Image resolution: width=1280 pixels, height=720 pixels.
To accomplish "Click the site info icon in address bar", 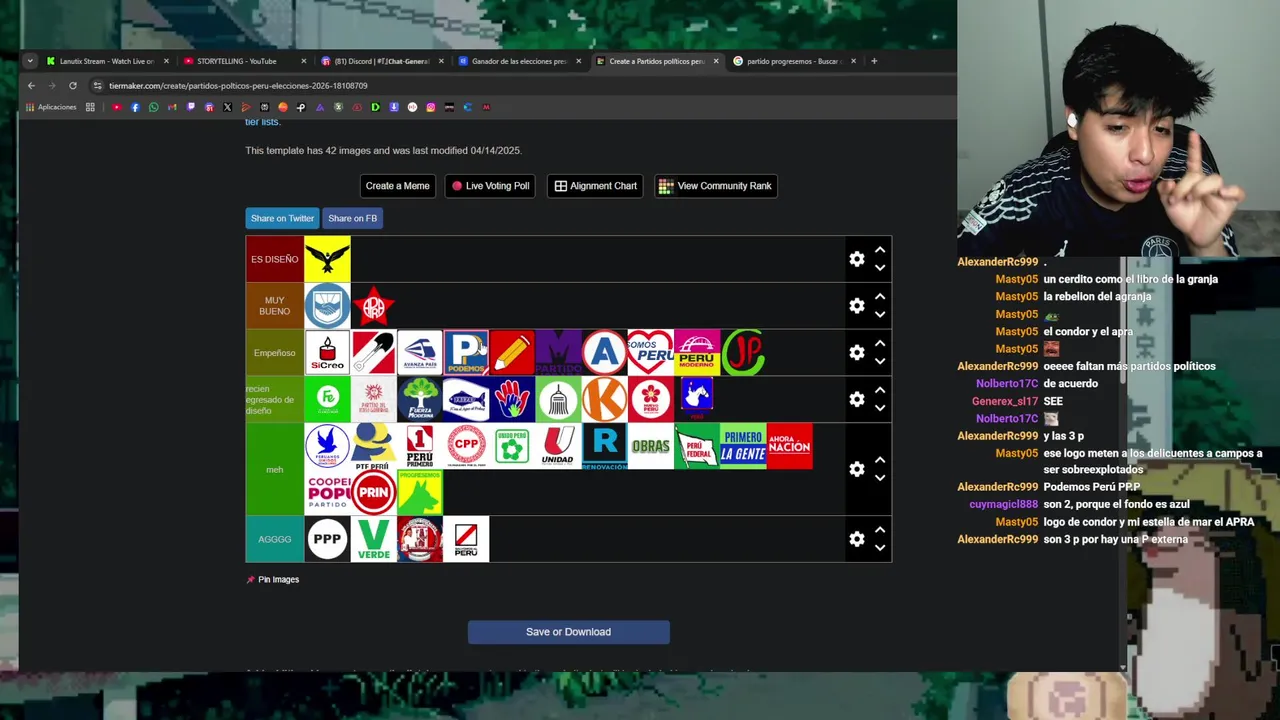I will (98, 86).
